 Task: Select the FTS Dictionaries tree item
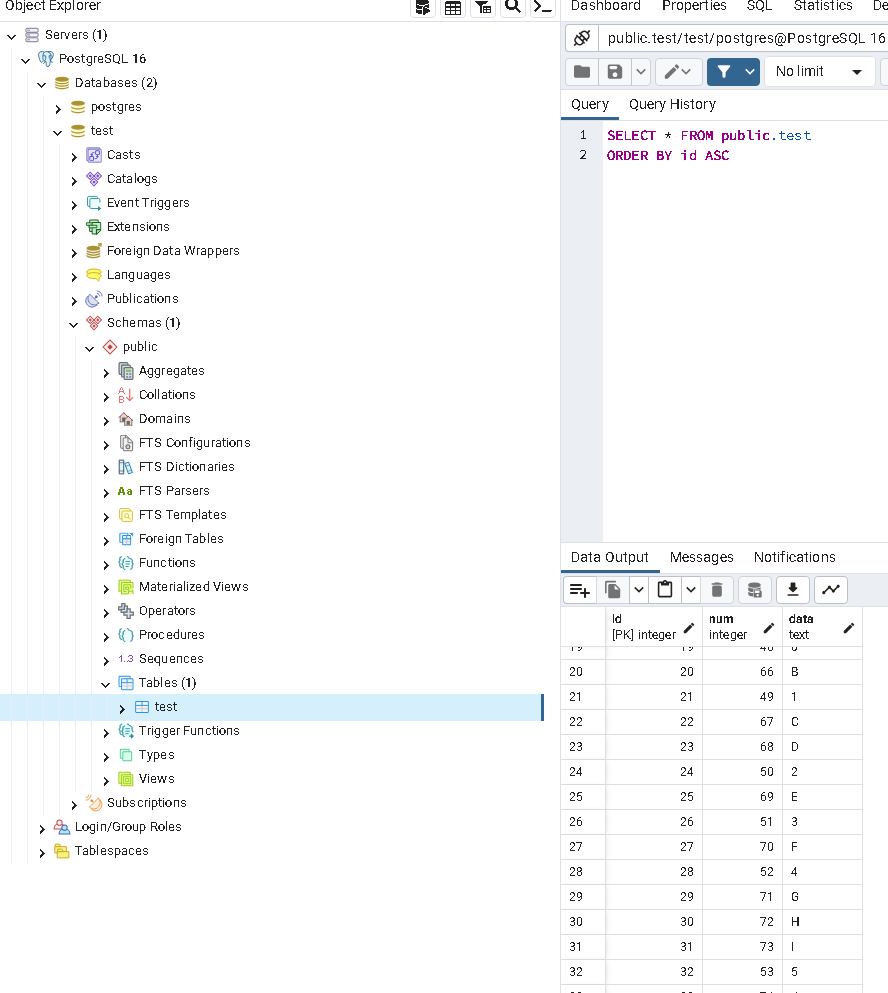pos(186,467)
